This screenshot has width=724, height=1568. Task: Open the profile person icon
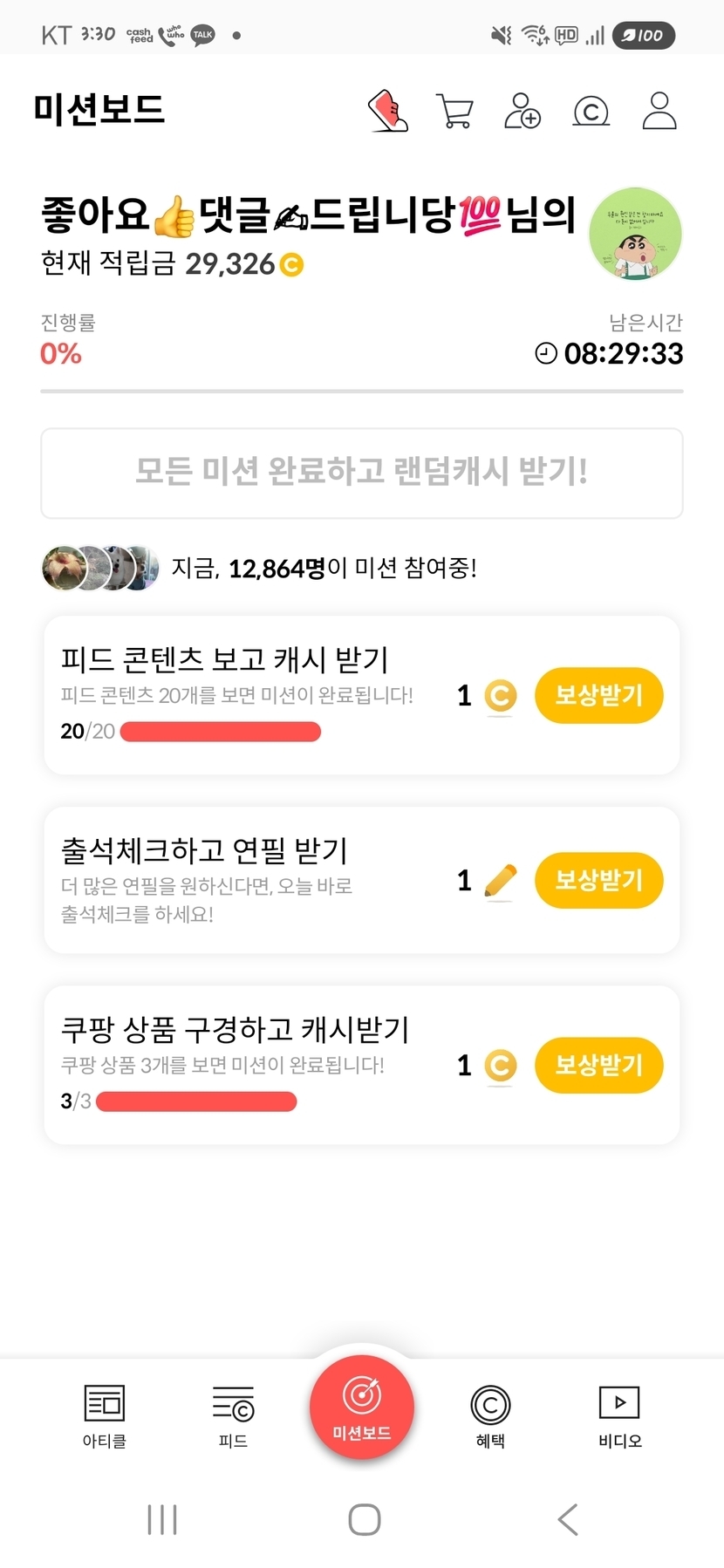pos(659,111)
